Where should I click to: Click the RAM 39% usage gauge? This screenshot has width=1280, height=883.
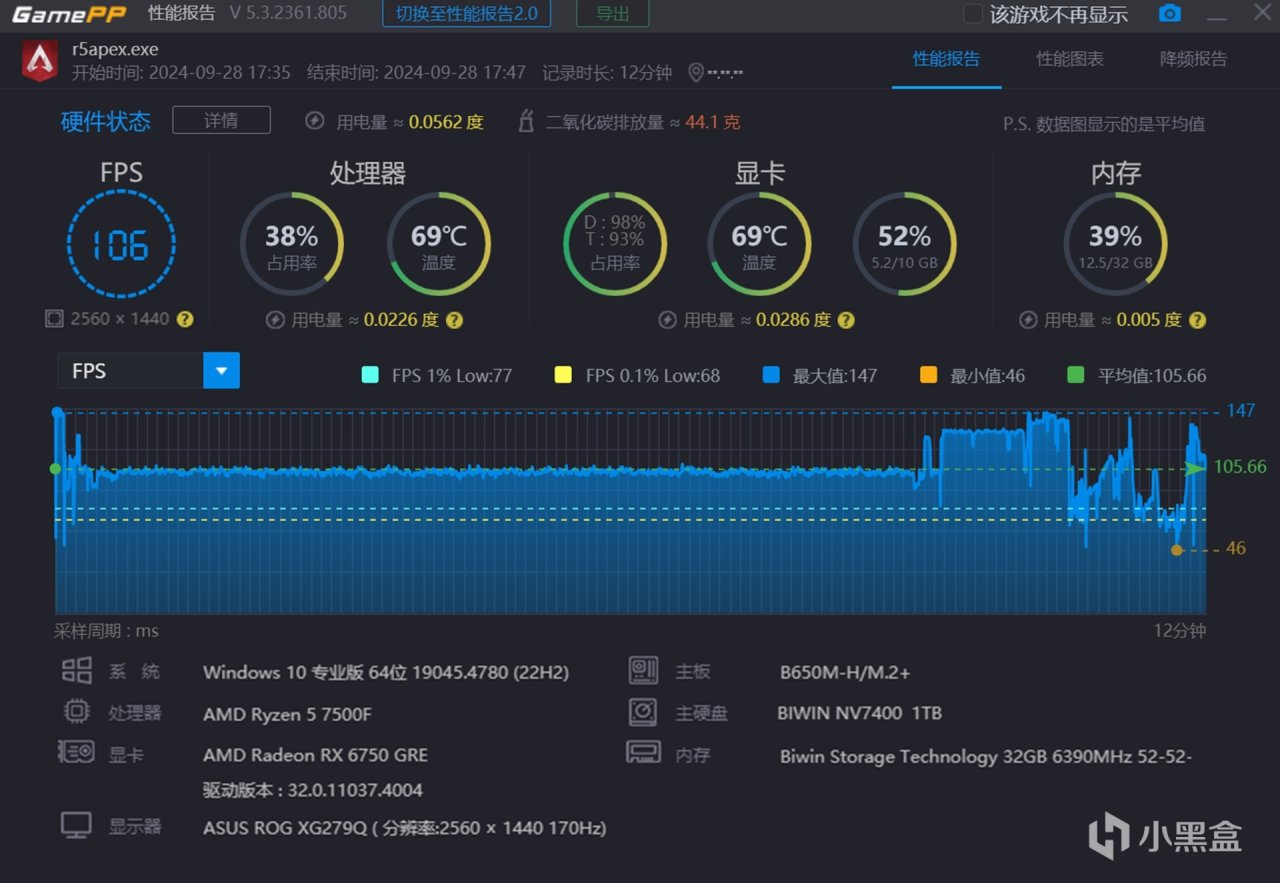tap(1115, 244)
